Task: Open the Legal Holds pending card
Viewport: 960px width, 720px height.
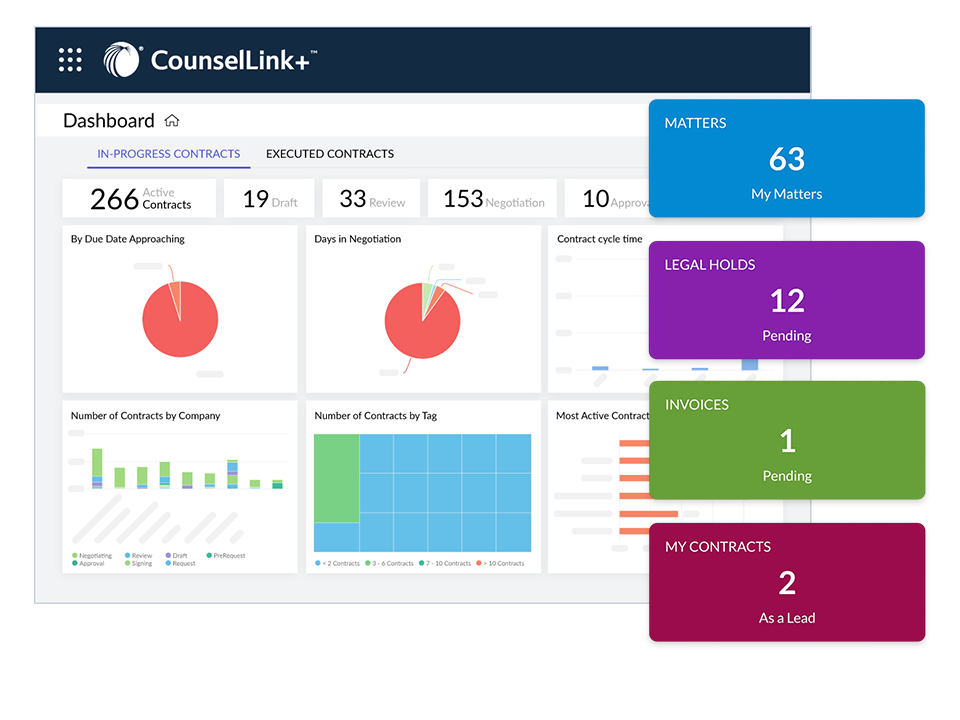Action: click(x=786, y=300)
